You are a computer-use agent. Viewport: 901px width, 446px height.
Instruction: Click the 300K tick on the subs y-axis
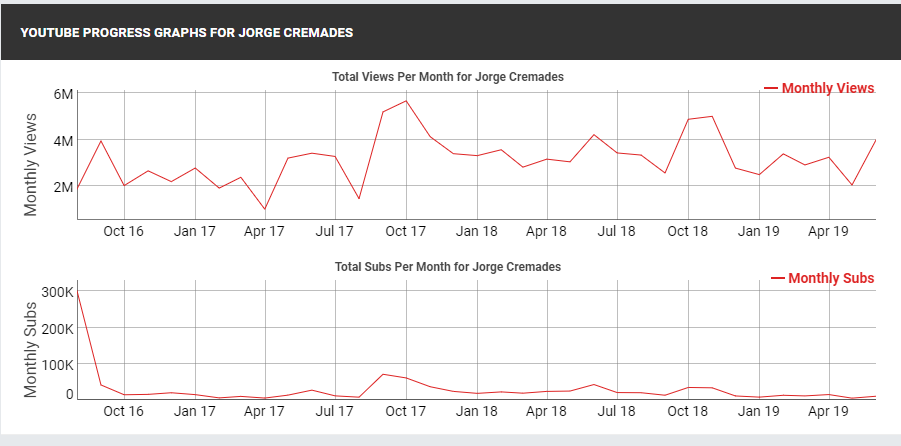click(57, 292)
